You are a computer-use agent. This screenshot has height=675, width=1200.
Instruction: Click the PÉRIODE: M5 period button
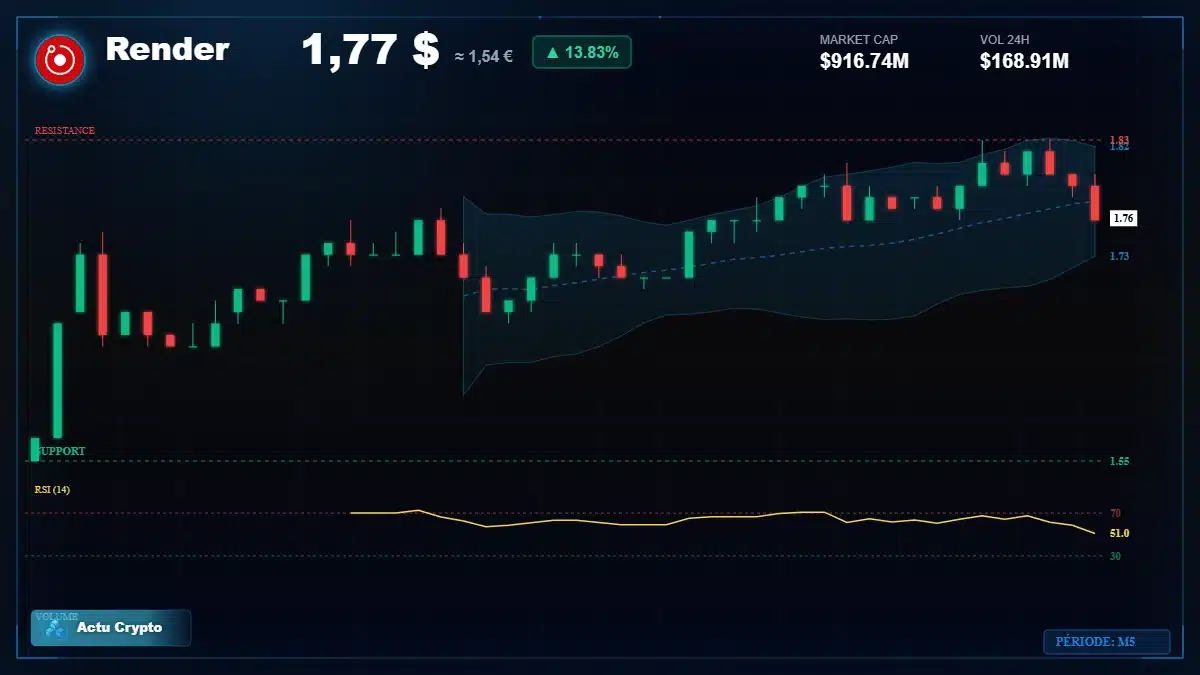[x=1106, y=642]
